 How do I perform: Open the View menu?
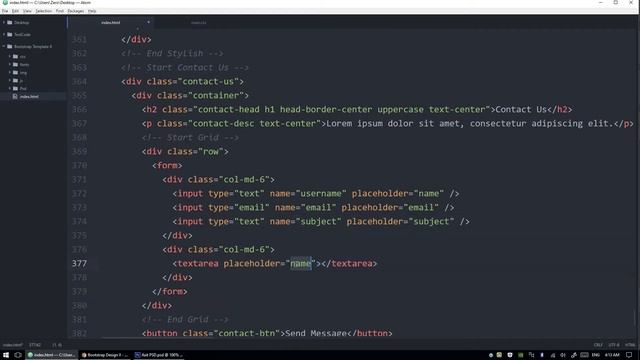point(27,11)
